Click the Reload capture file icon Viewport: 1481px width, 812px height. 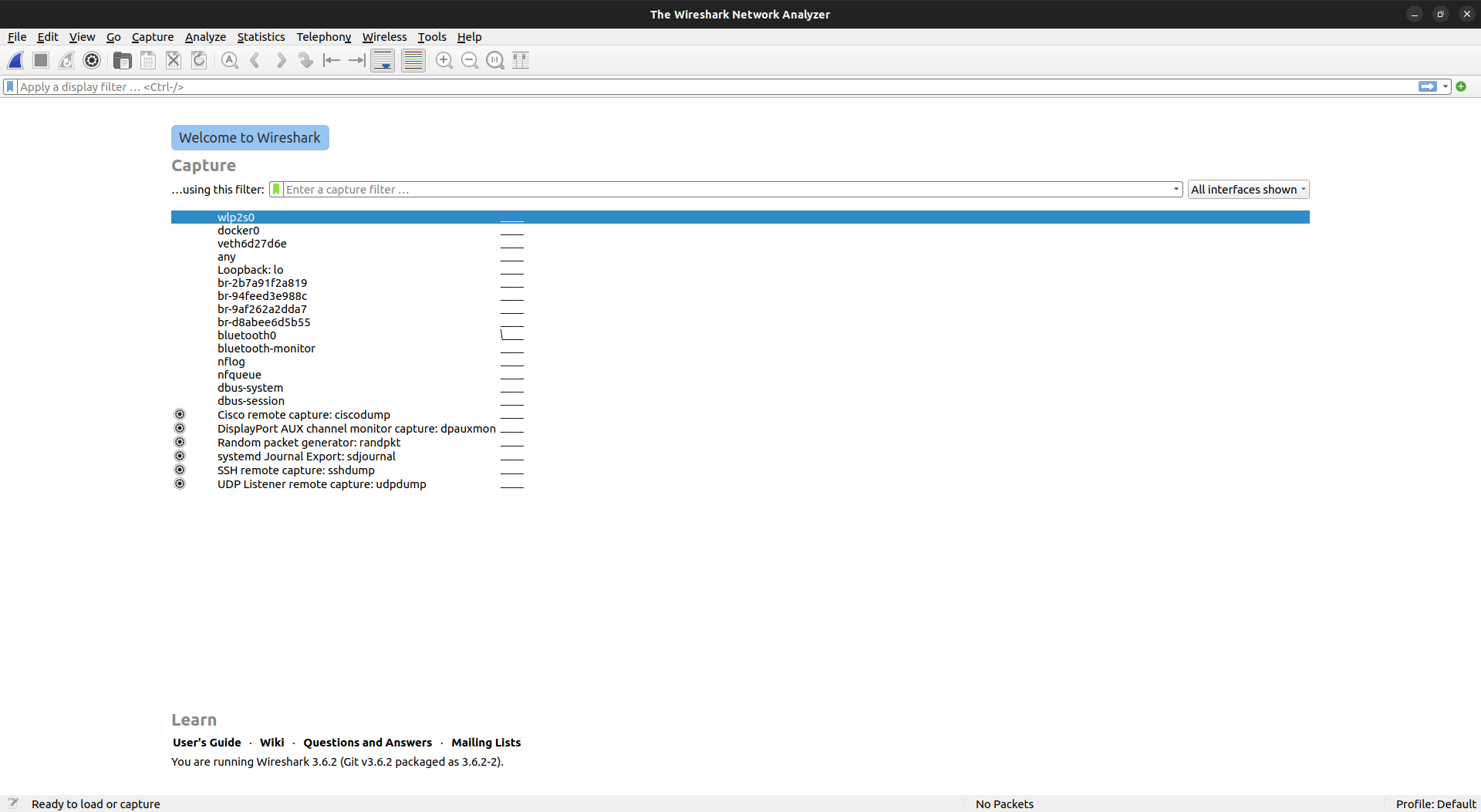(x=199, y=60)
